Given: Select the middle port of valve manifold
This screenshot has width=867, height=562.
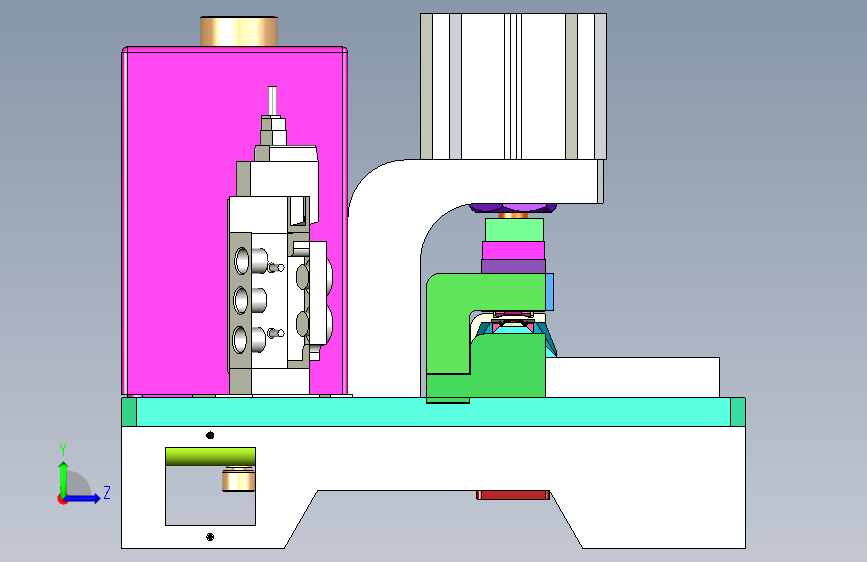Looking at the screenshot, I should click(242, 300).
